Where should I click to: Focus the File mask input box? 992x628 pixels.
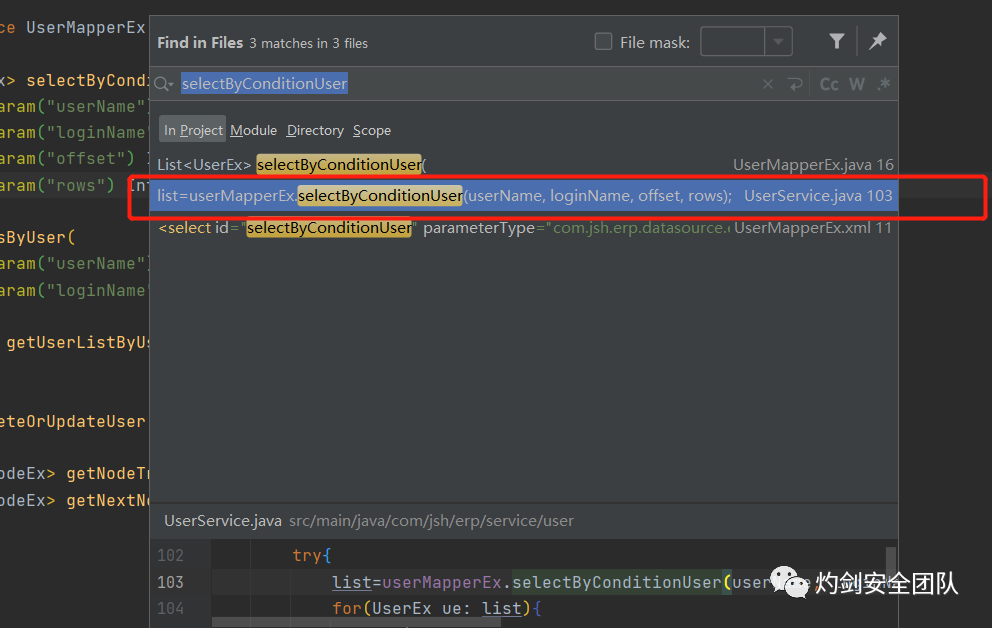(733, 42)
